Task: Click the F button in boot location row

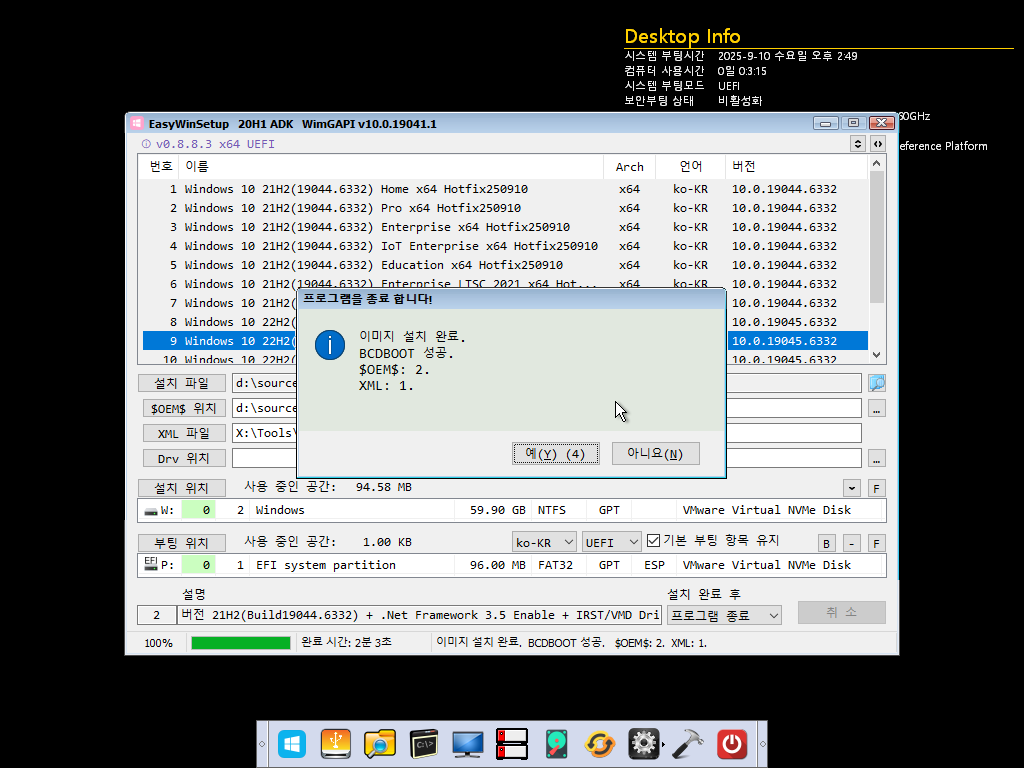Action: click(x=876, y=543)
